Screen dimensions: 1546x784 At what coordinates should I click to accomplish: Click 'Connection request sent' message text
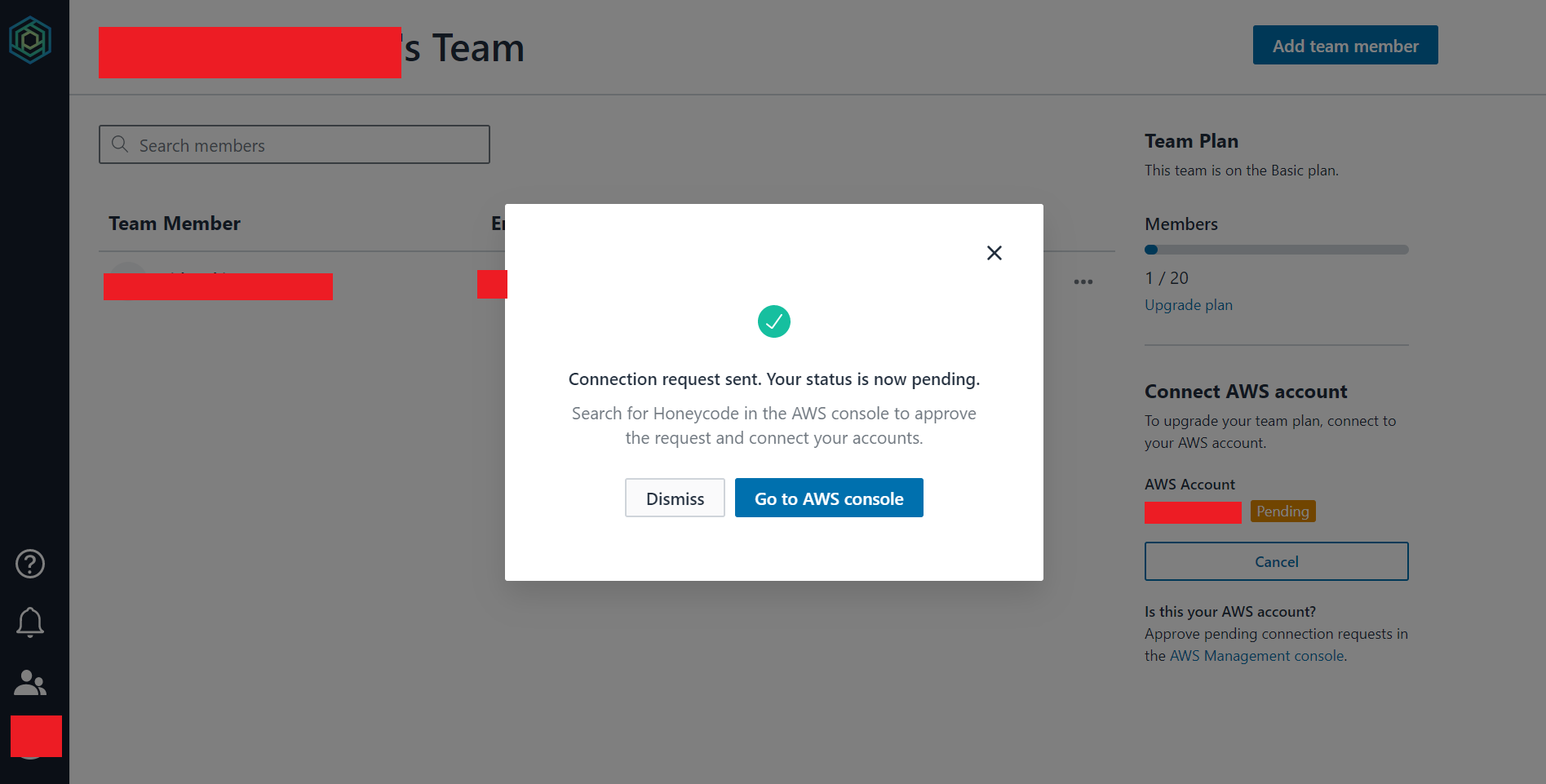pos(773,379)
